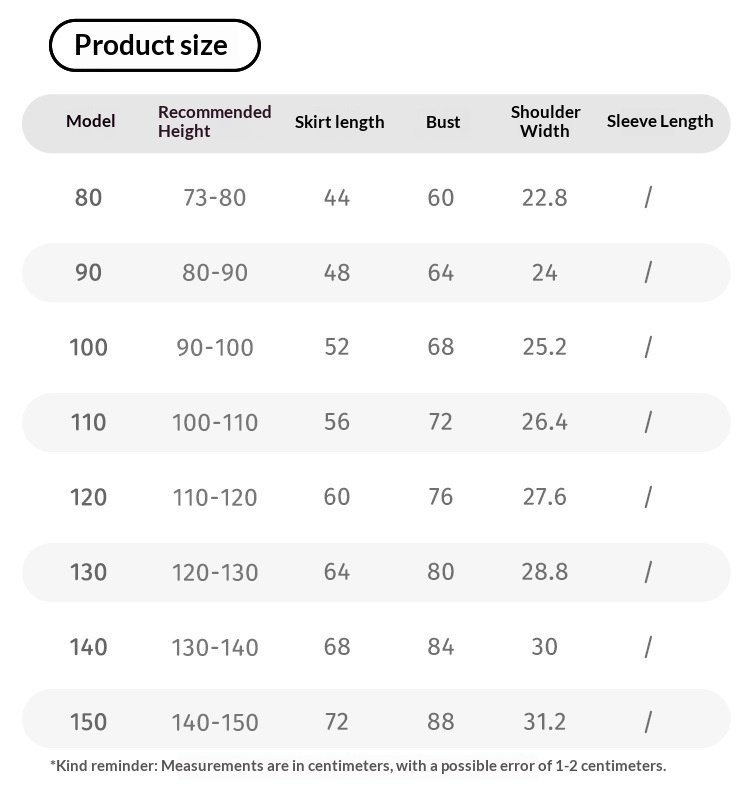
Task: Select bust value 84 in row 140
Action: click(x=440, y=647)
